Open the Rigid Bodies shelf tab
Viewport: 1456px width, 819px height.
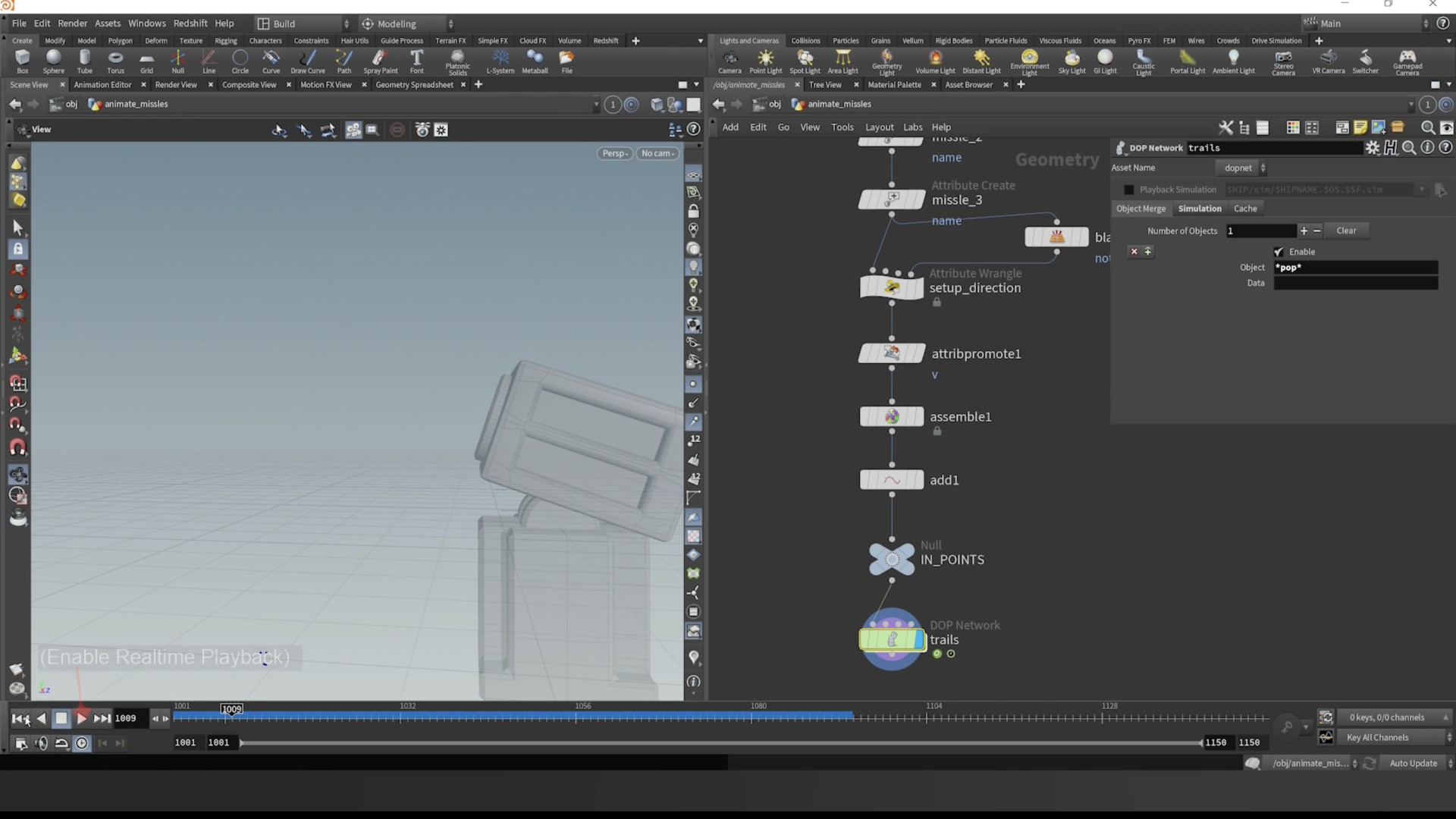[953, 41]
